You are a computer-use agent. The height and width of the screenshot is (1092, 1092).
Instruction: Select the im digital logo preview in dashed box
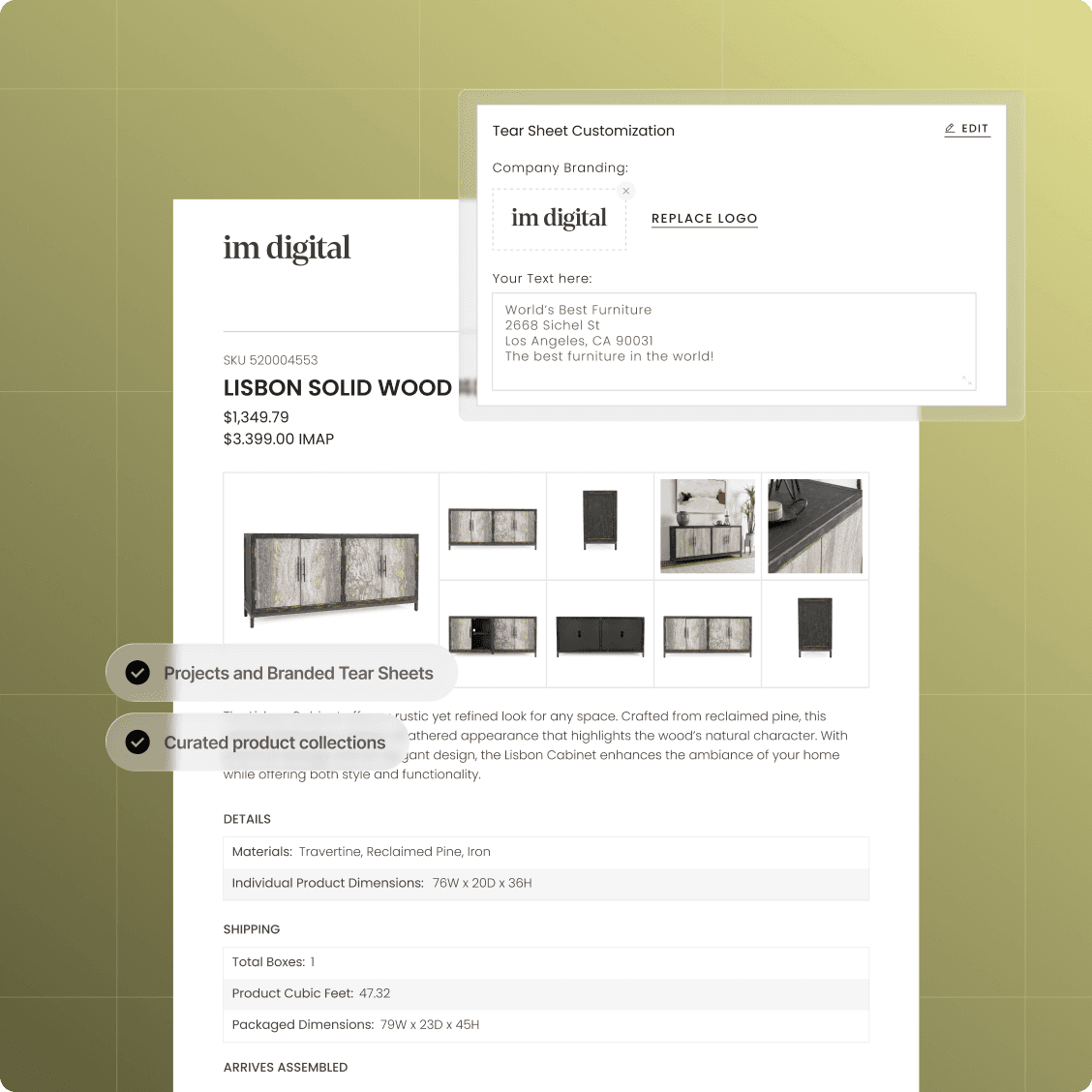(x=559, y=219)
